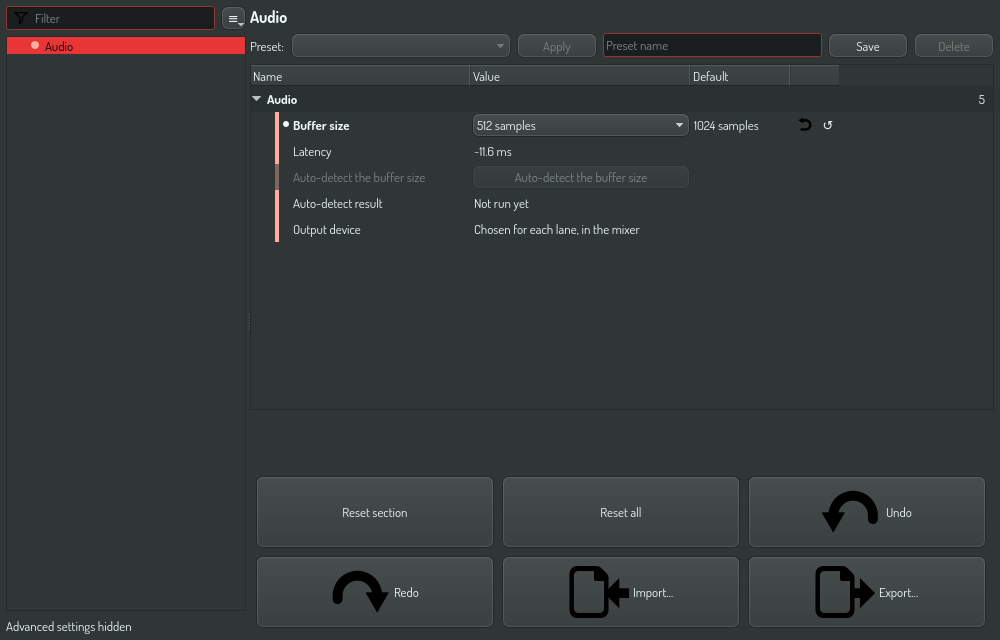Click the undo arrow icon beside Buffer size
The image size is (1000, 640).
[x=805, y=125]
